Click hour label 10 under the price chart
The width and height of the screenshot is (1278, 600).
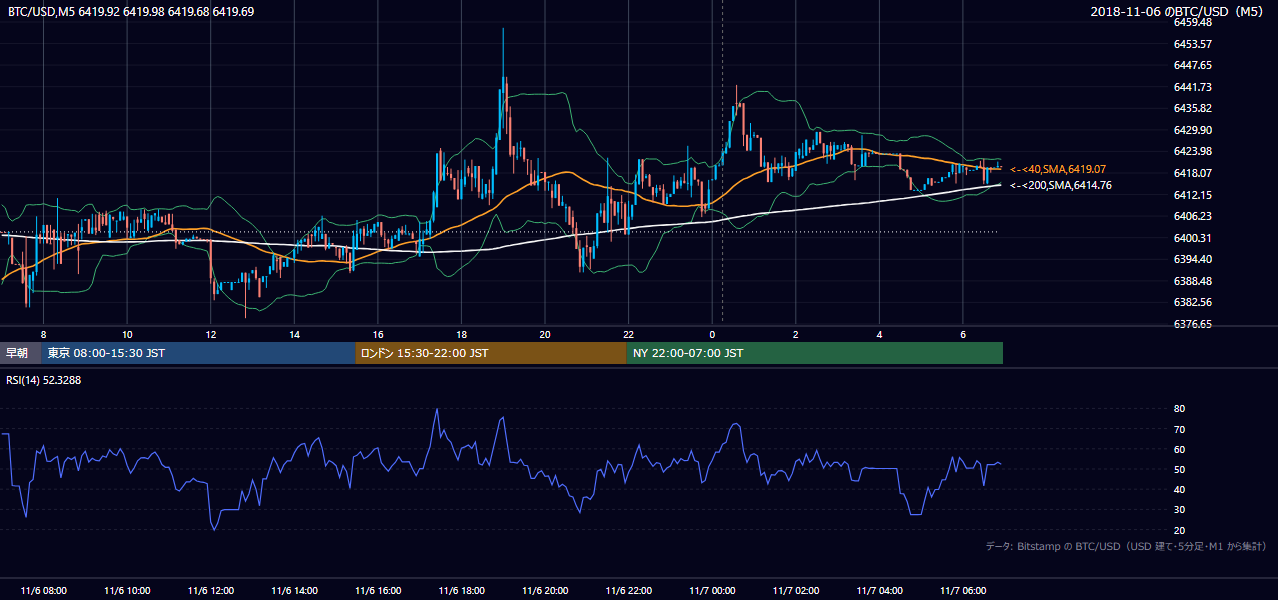tap(127, 333)
